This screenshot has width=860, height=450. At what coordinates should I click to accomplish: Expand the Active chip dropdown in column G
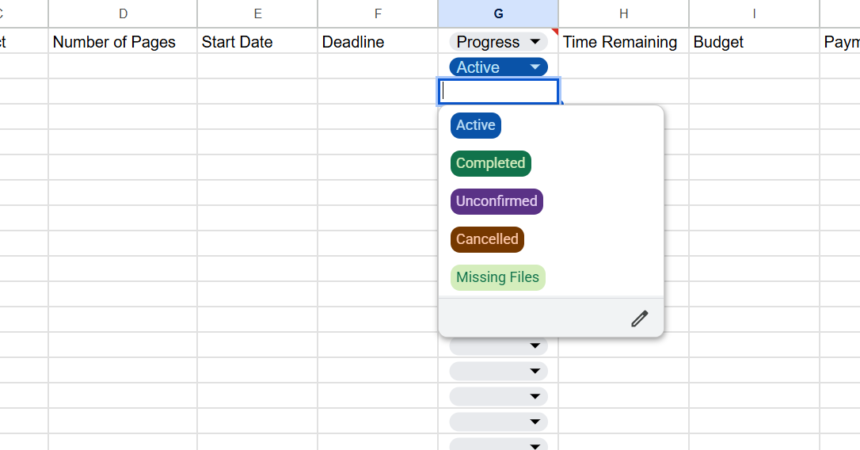click(x=535, y=67)
